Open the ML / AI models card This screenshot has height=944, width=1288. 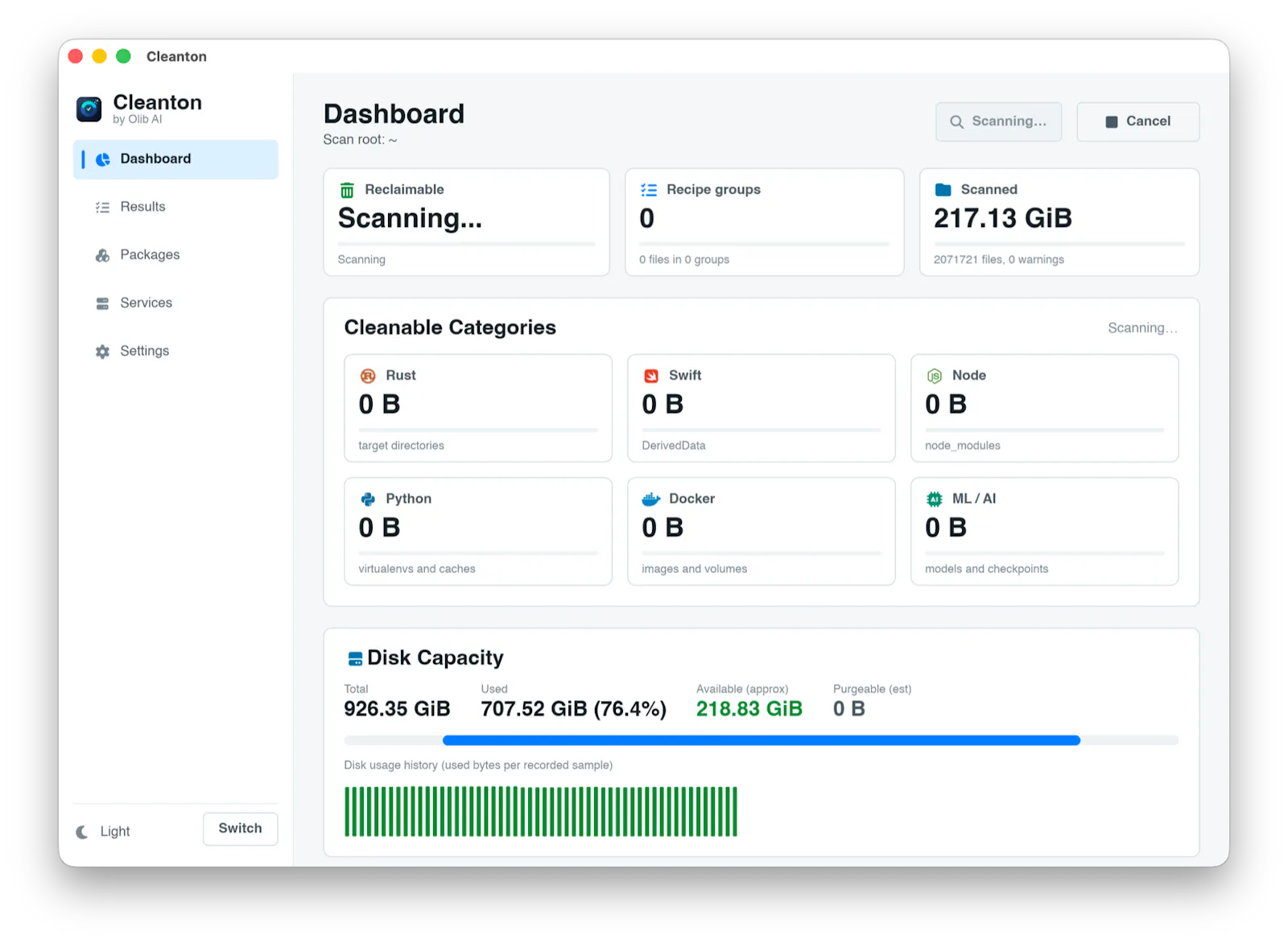pos(1044,531)
